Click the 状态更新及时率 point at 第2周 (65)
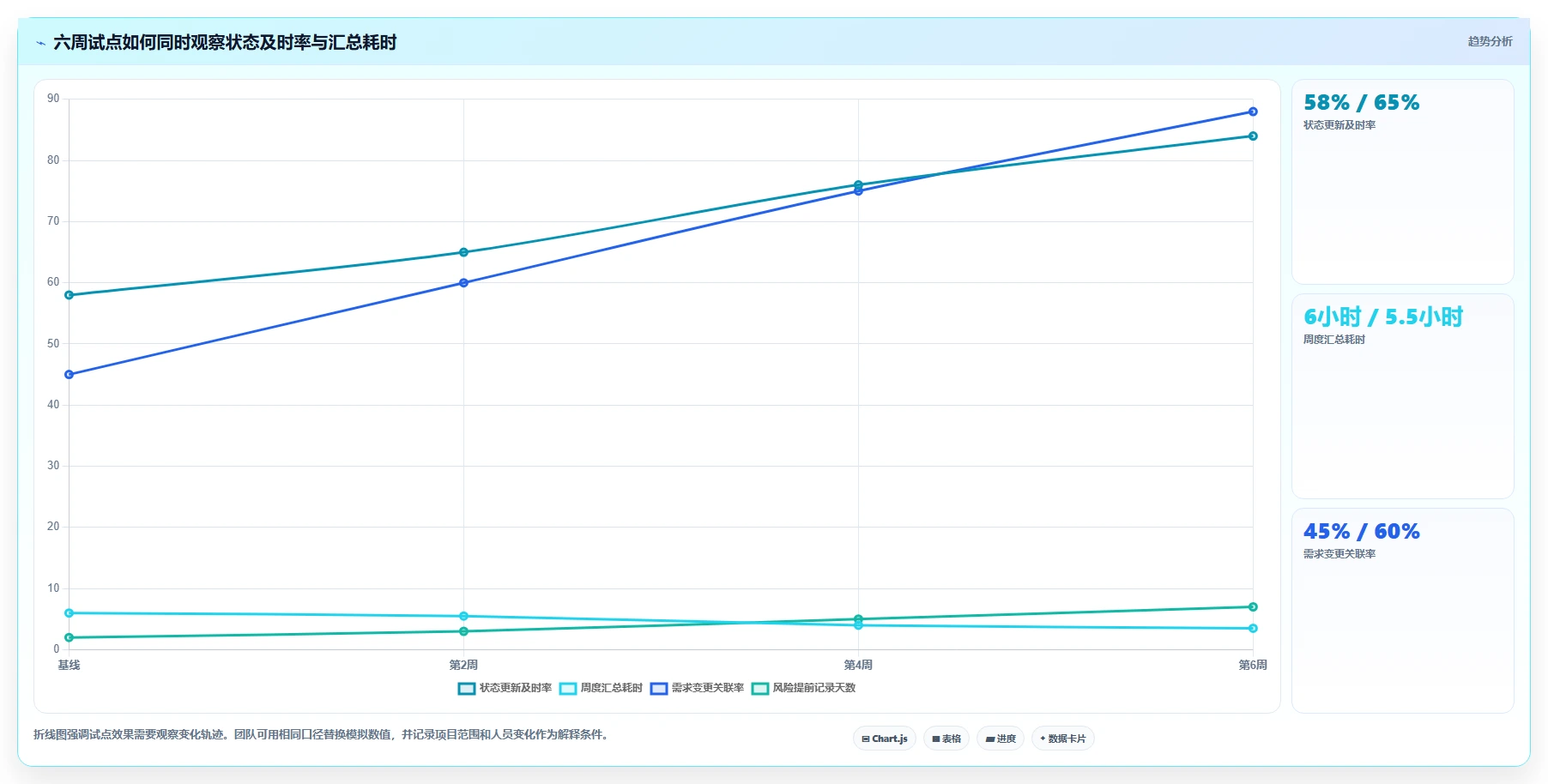 463,252
